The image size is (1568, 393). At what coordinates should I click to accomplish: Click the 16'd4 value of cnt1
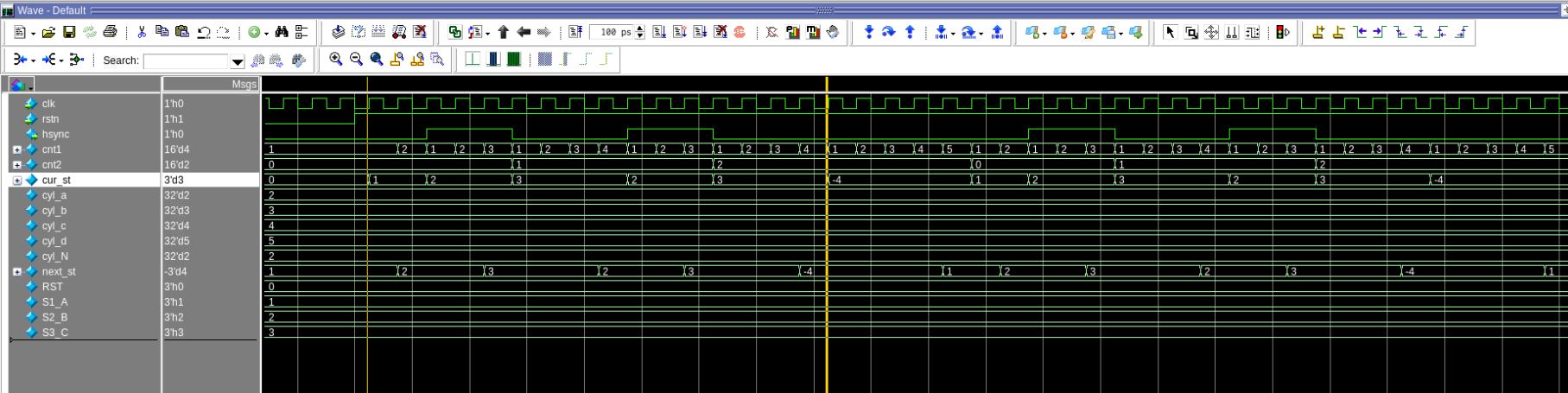[x=176, y=149]
